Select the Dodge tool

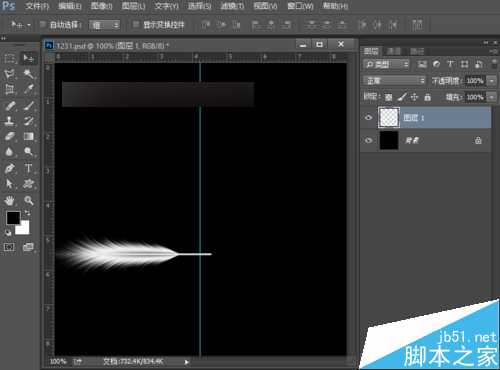[29, 152]
